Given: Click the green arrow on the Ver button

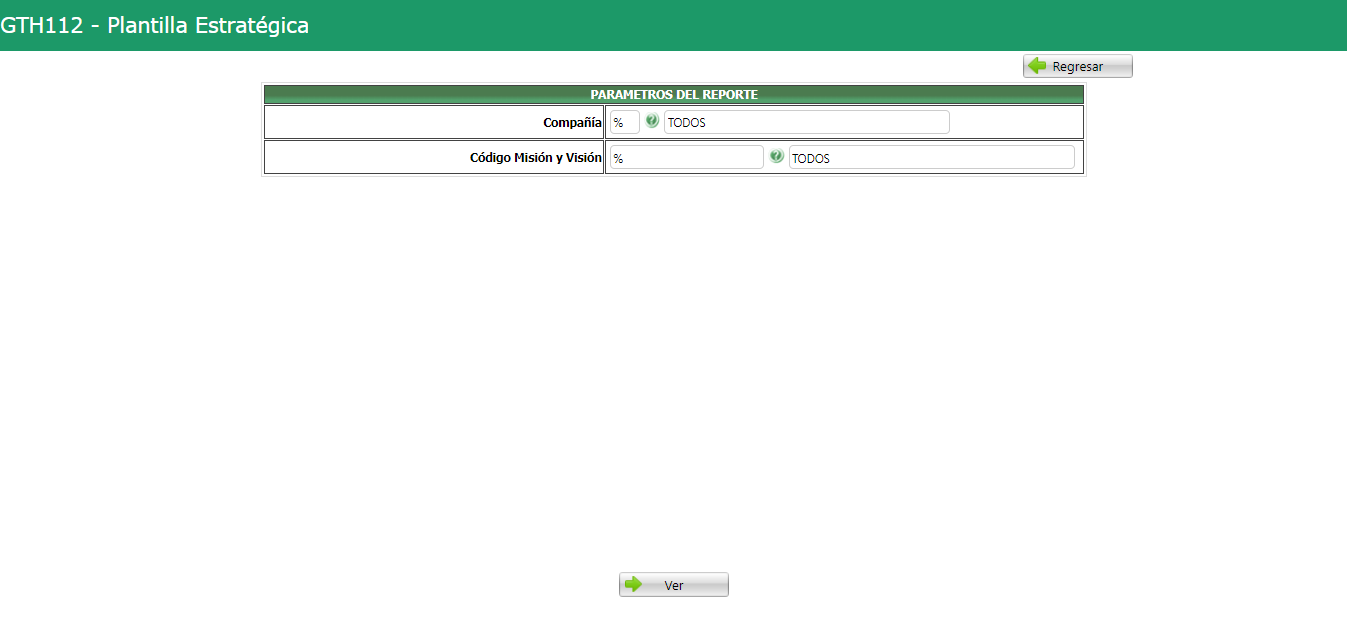Looking at the screenshot, I should [x=634, y=585].
